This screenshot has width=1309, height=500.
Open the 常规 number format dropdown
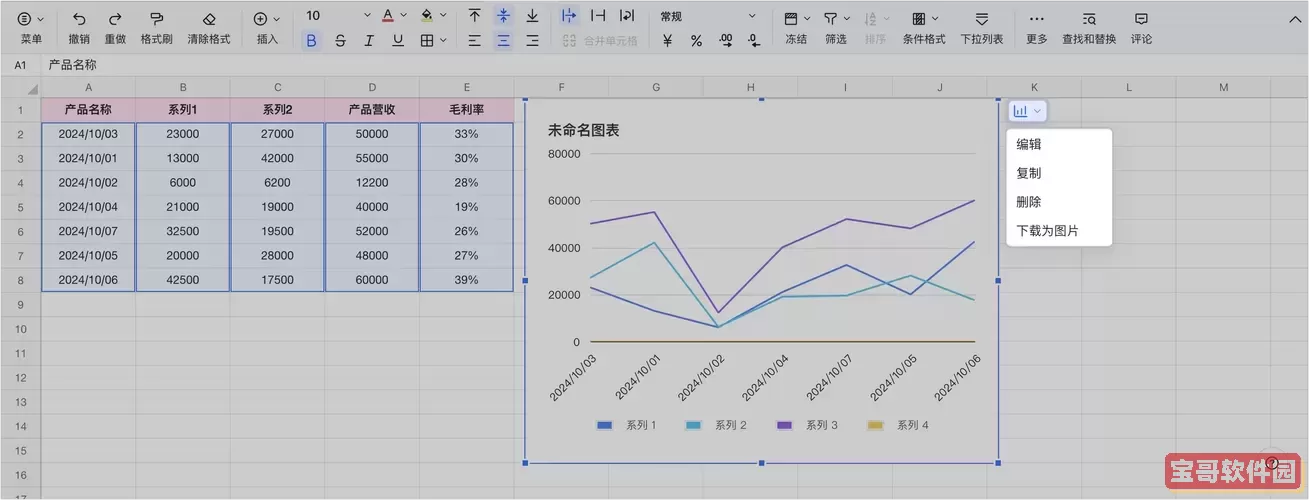coord(708,16)
